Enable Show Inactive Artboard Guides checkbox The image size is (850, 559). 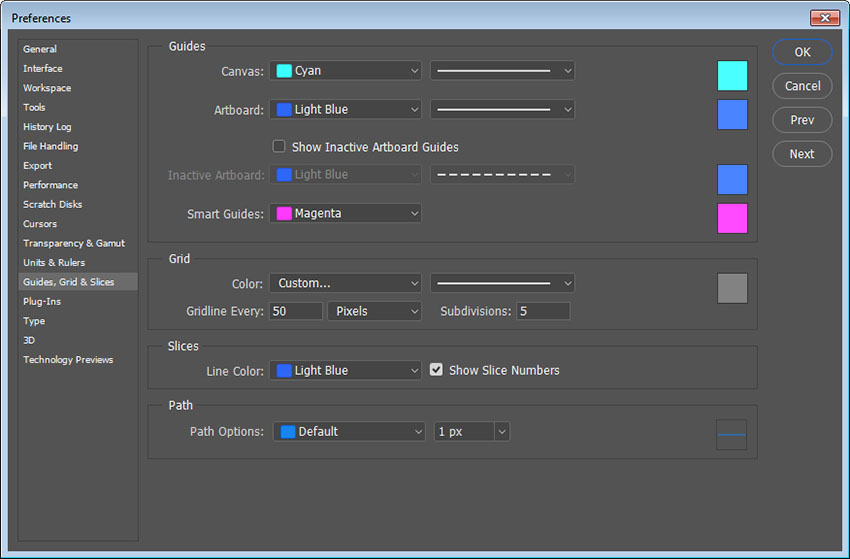point(279,147)
